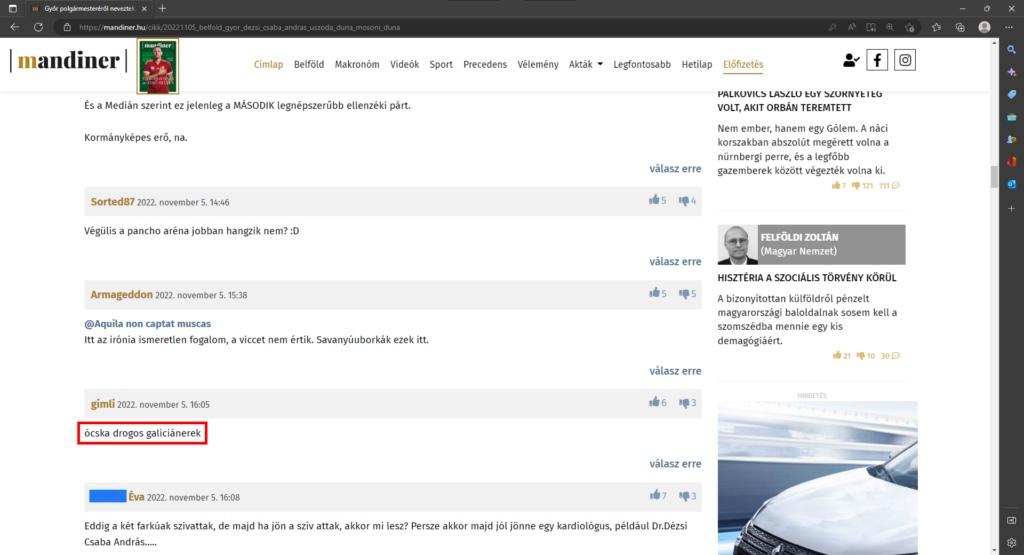Add this page to favorites star icon
1024x555 pixels.
point(909,27)
